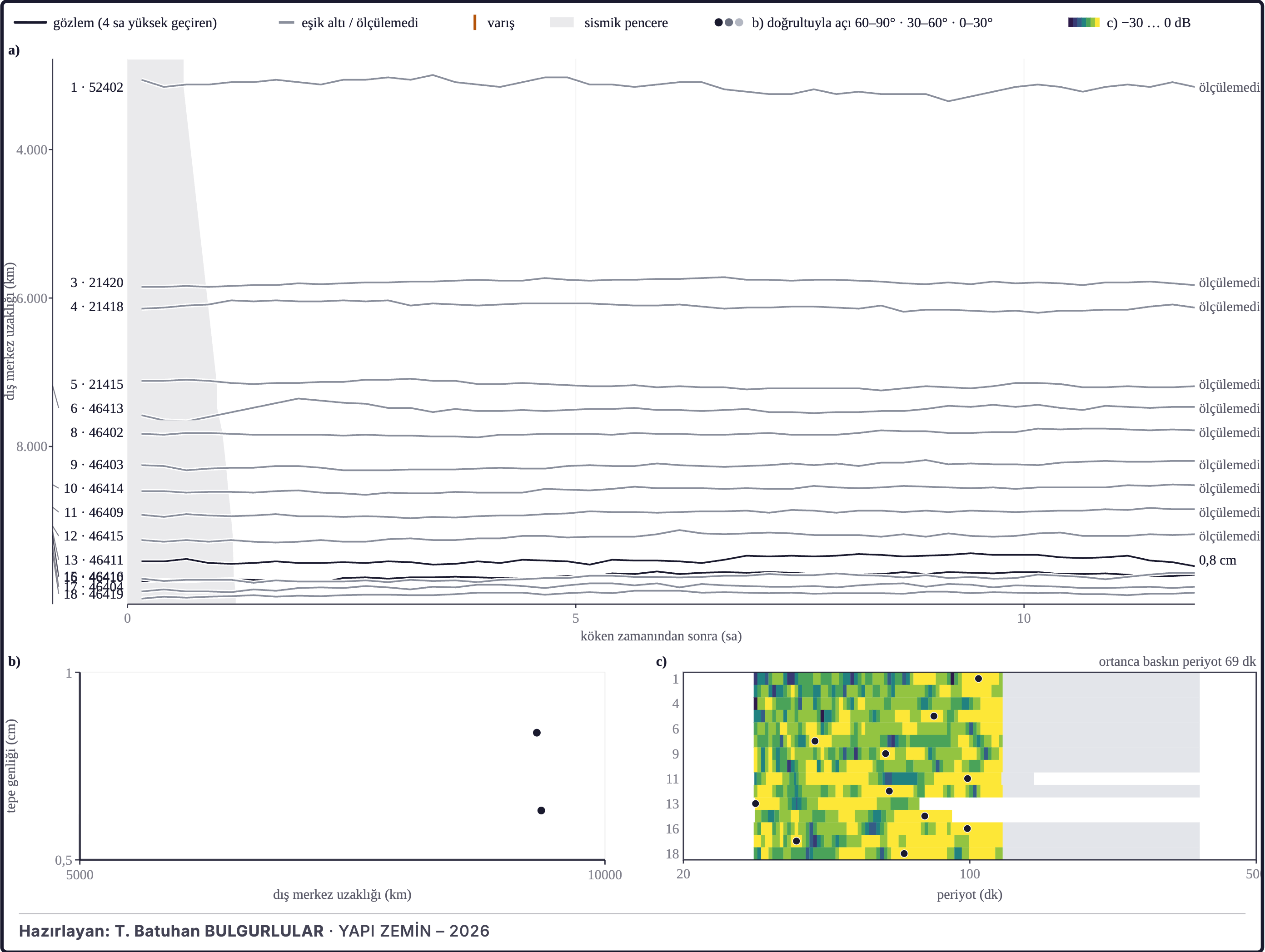Click 'YAPI ZEMİN – 2026' footer text
Screen dimensions: 1265x952
414,931
